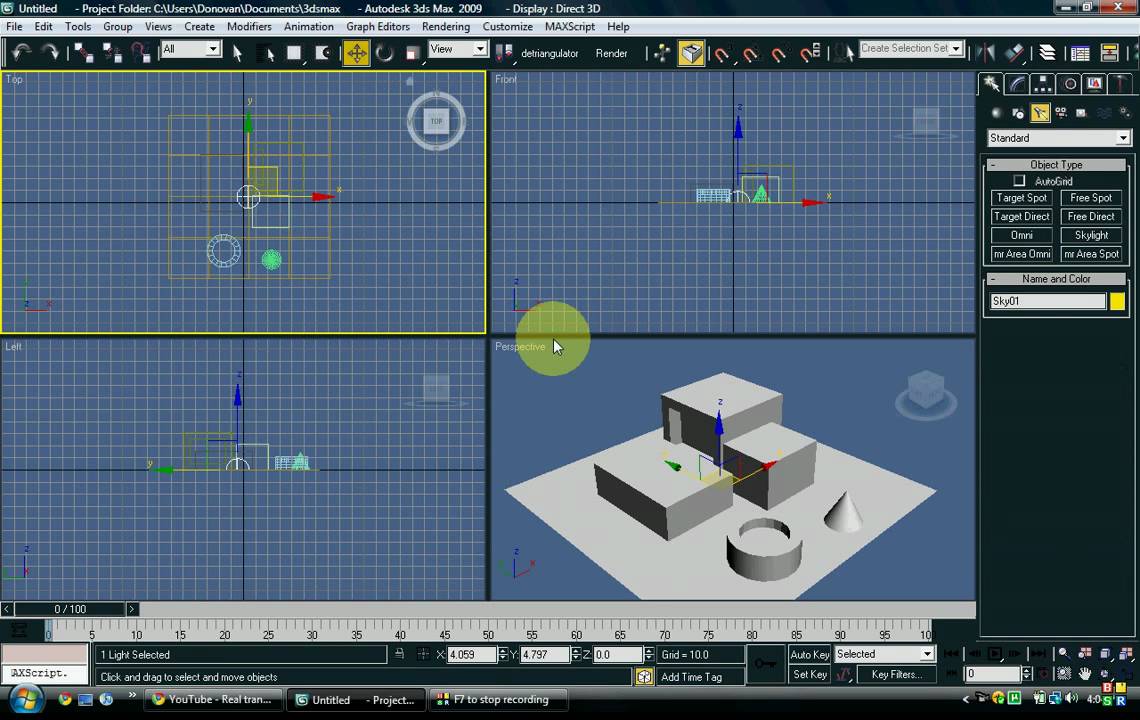The width and height of the screenshot is (1140, 720).
Task: Switch to the Modify command panel tab
Action: (x=1016, y=84)
